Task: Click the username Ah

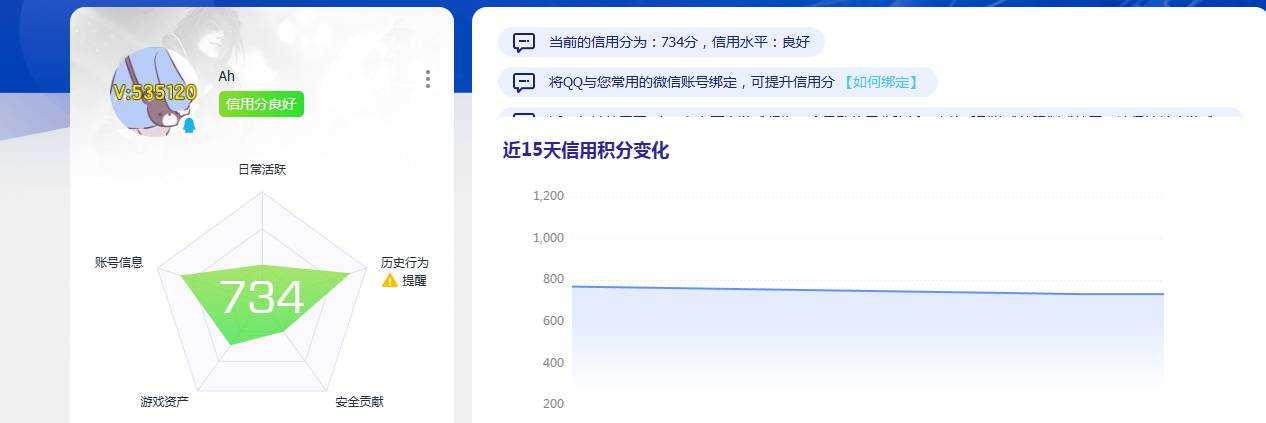Action: 227,76
